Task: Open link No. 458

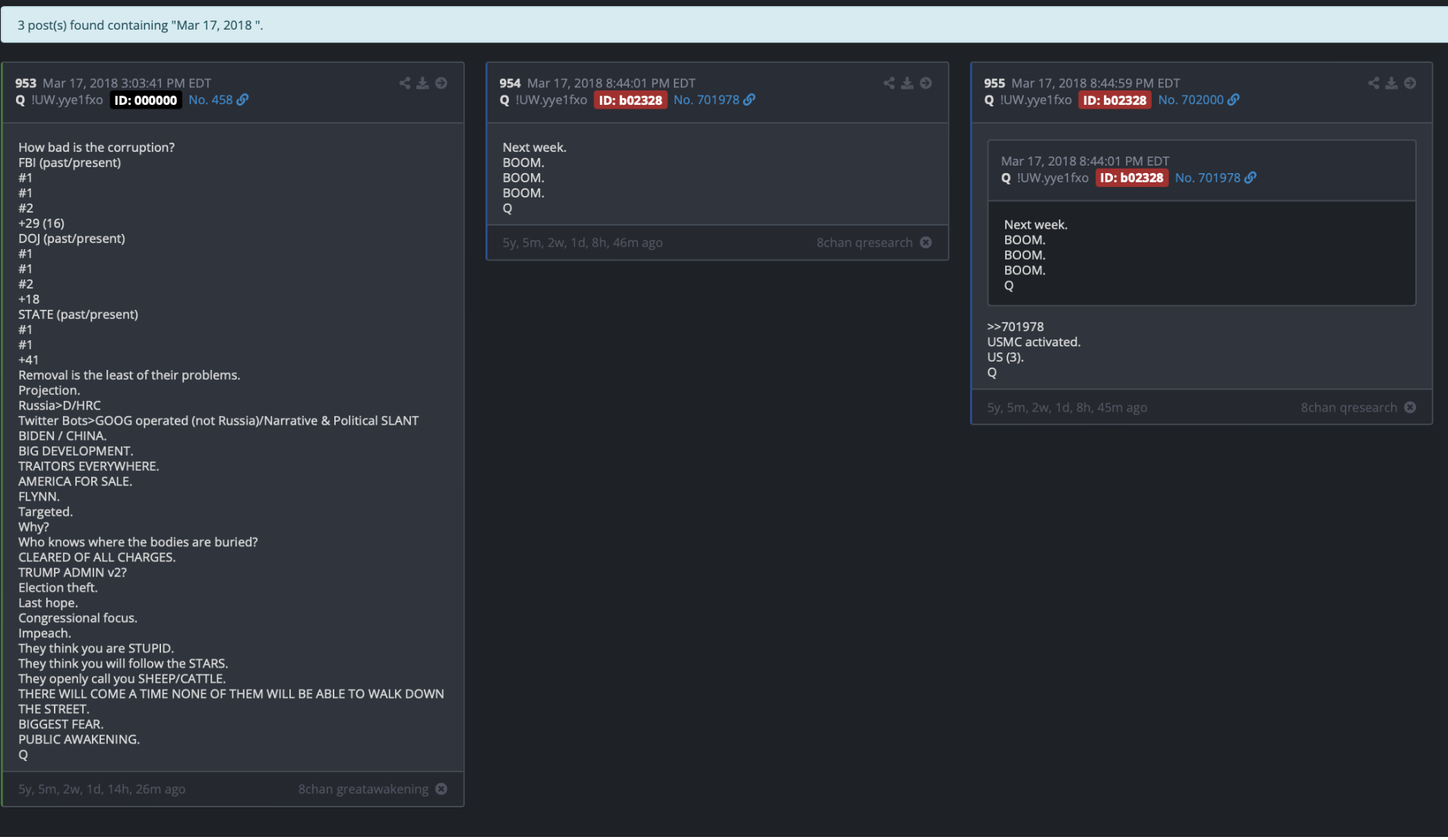Action: tap(210, 99)
